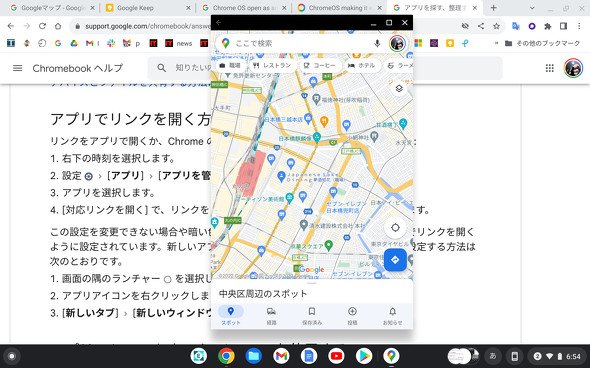Switch to the ChromeOS making it Chrome tab
The image size is (590, 368).
[339, 8]
